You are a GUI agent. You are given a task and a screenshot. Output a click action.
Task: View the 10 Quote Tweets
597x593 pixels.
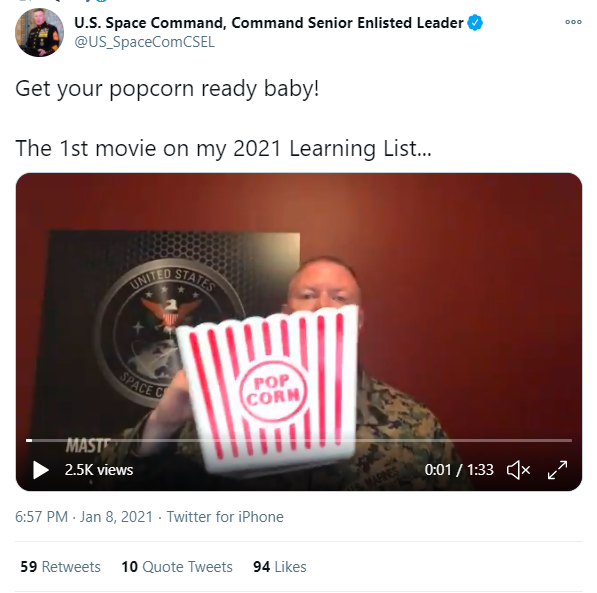pos(177,567)
